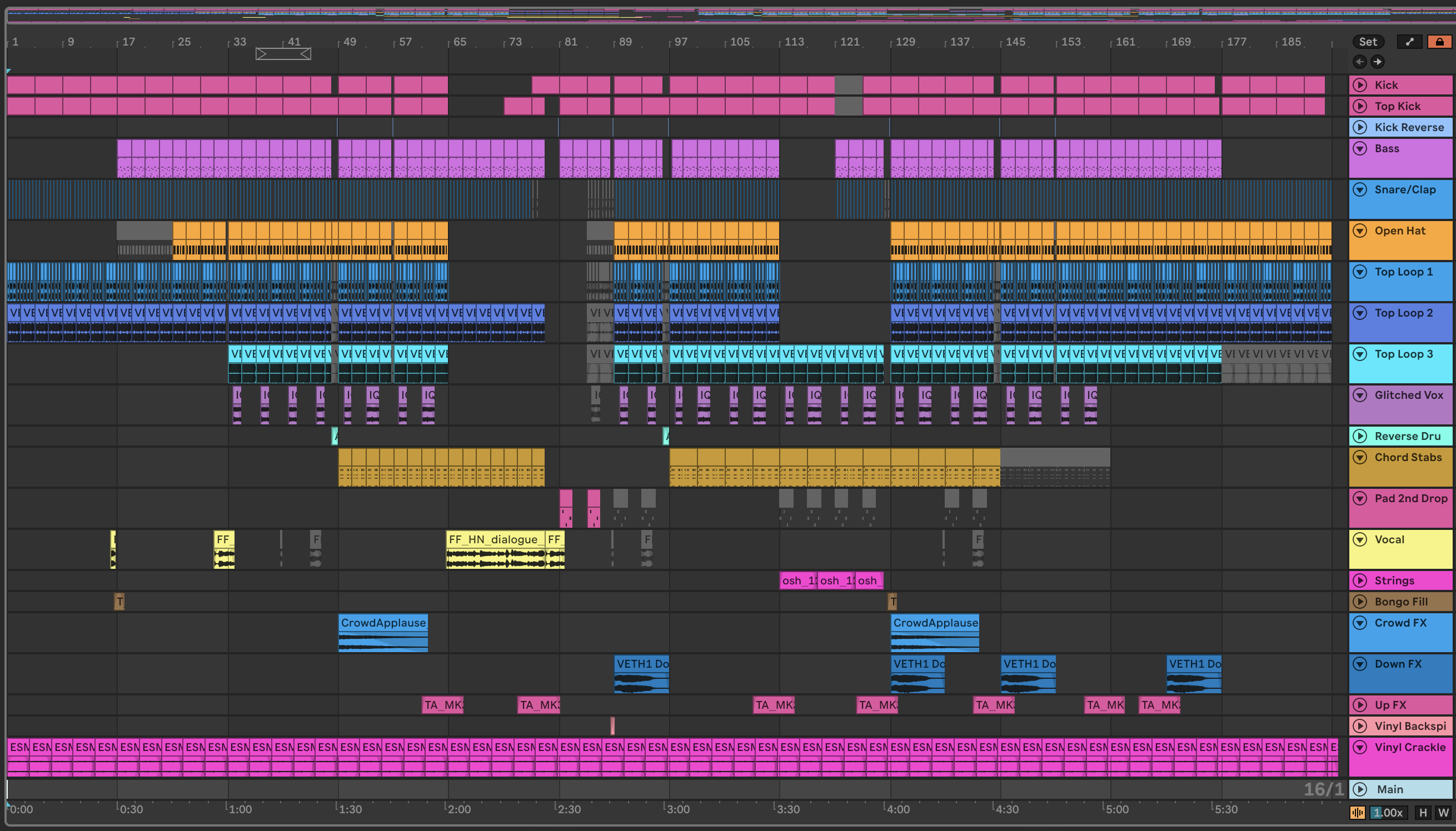Fold the Pad 2nd Drop track arrow
This screenshot has height=831, width=1456.
pyautogui.click(x=1360, y=498)
